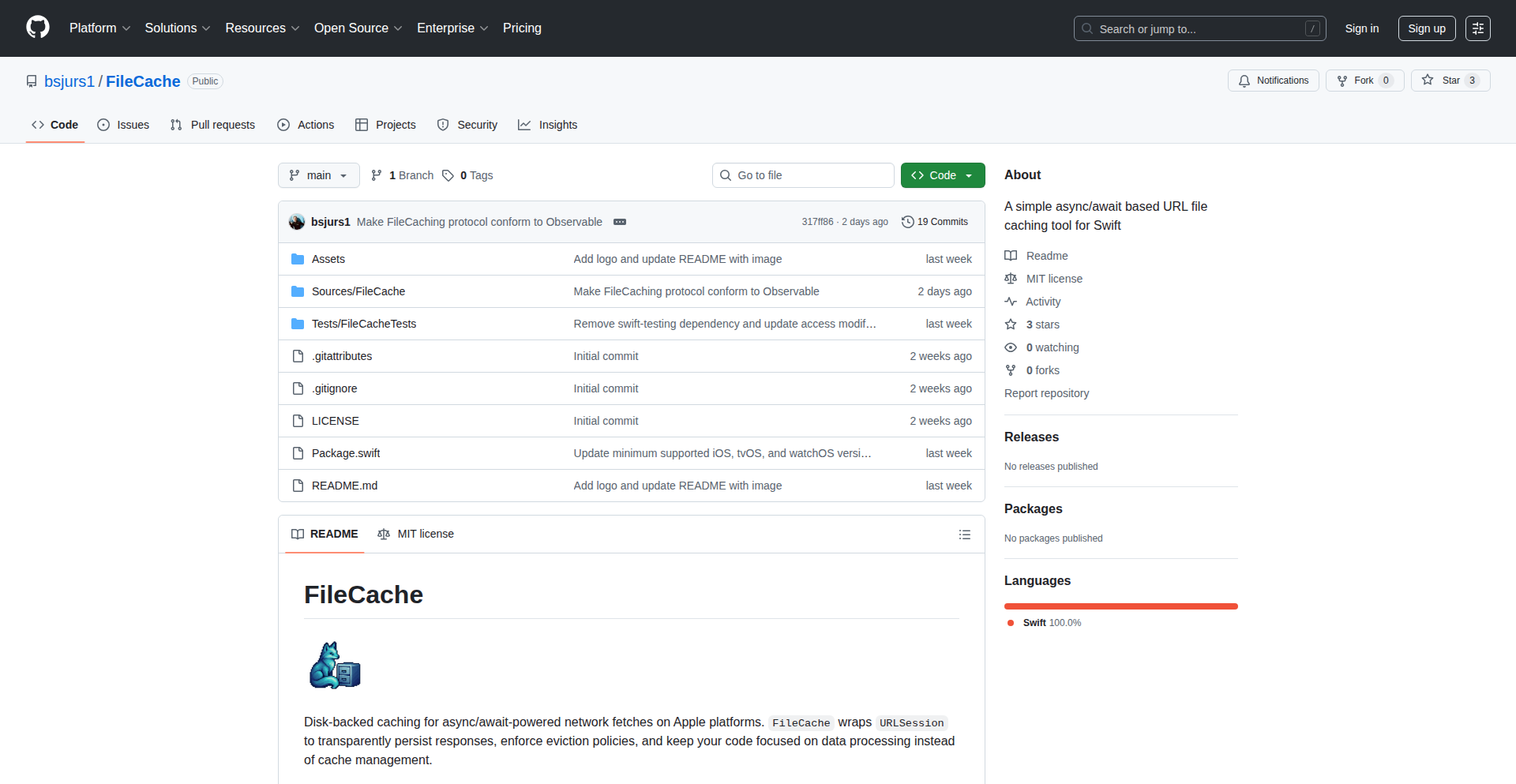1516x784 pixels.
Task: Open the Assets folder
Action: [x=328, y=259]
